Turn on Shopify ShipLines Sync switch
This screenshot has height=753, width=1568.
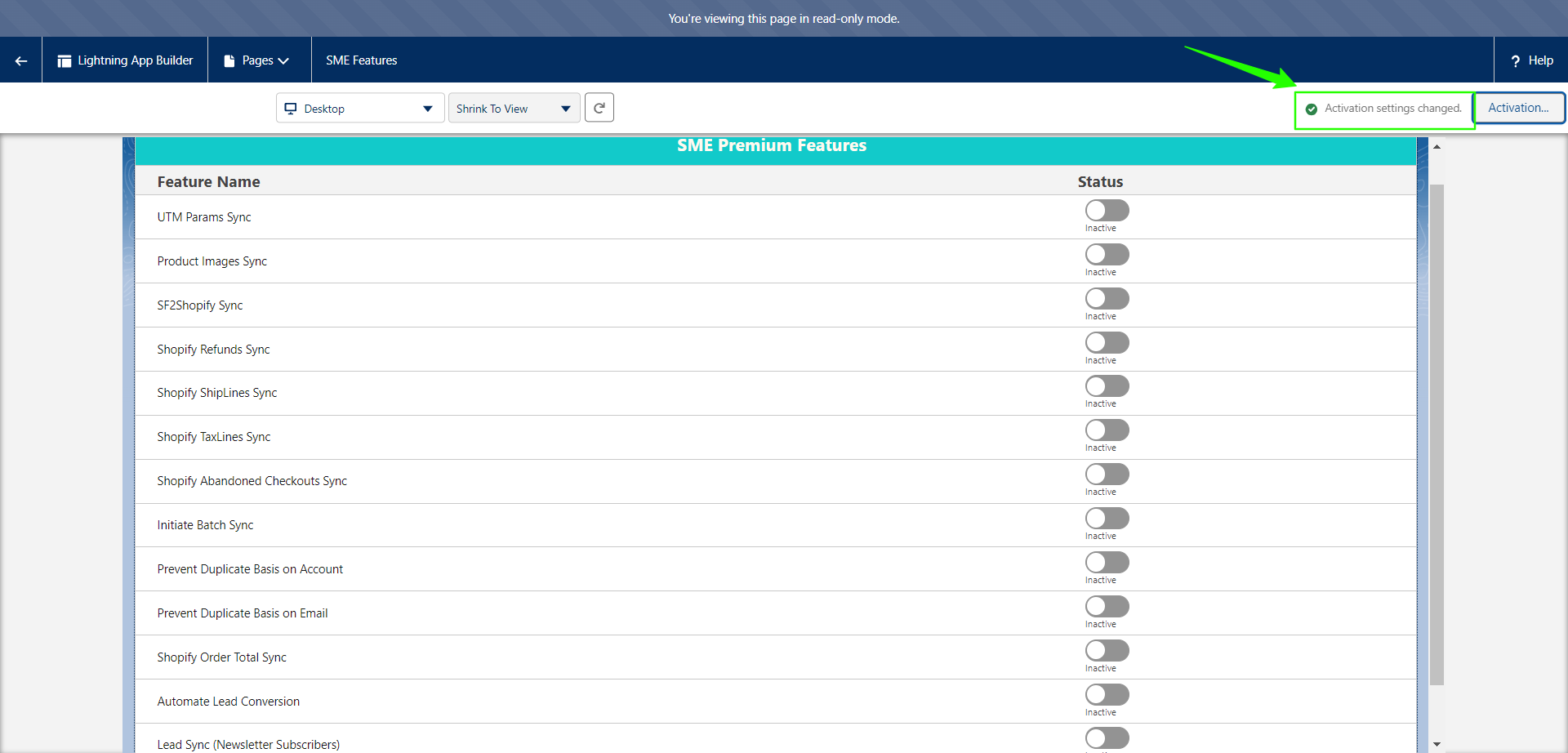point(1107,386)
